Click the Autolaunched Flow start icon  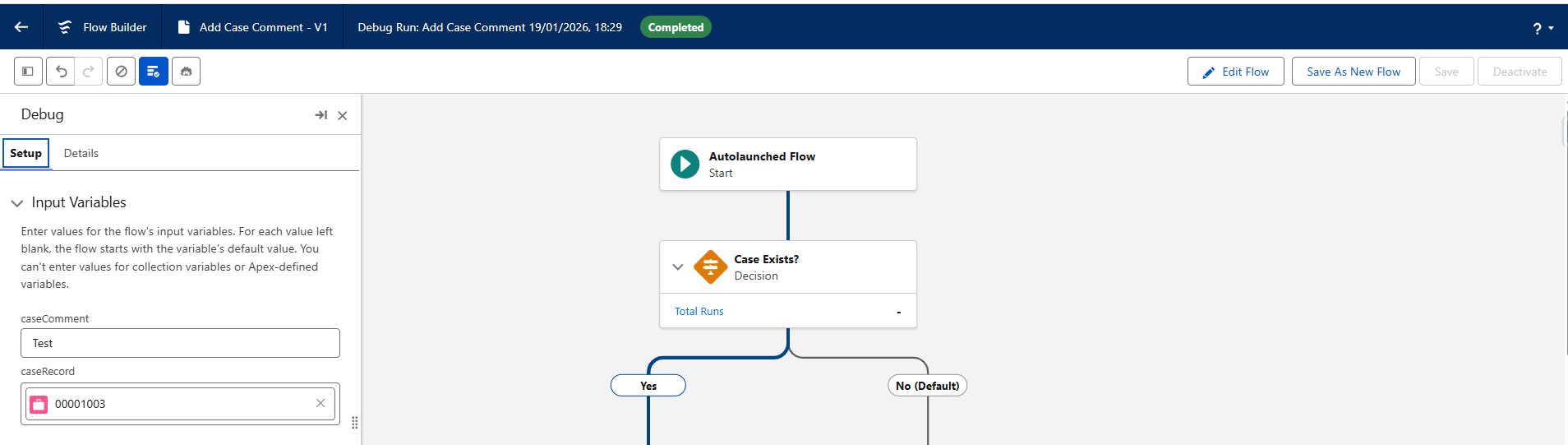tap(685, 165)
